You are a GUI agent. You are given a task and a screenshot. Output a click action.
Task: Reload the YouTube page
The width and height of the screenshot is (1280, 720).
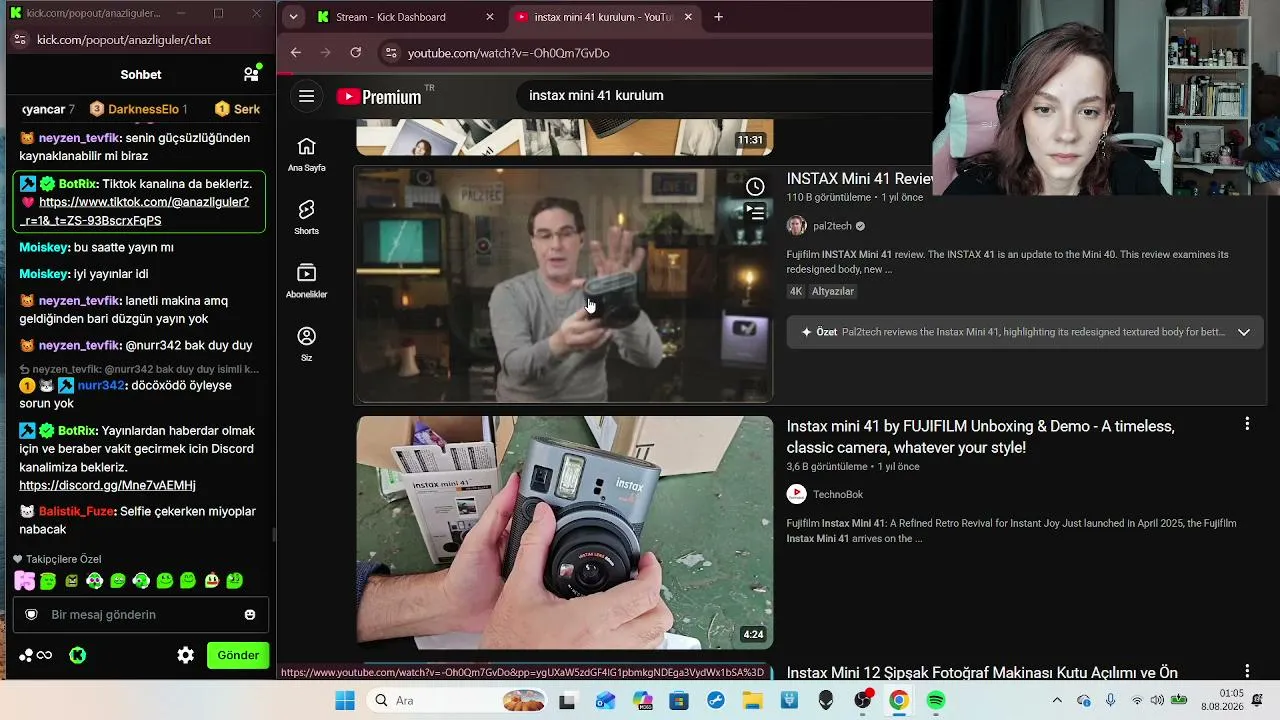pos(355,53)
